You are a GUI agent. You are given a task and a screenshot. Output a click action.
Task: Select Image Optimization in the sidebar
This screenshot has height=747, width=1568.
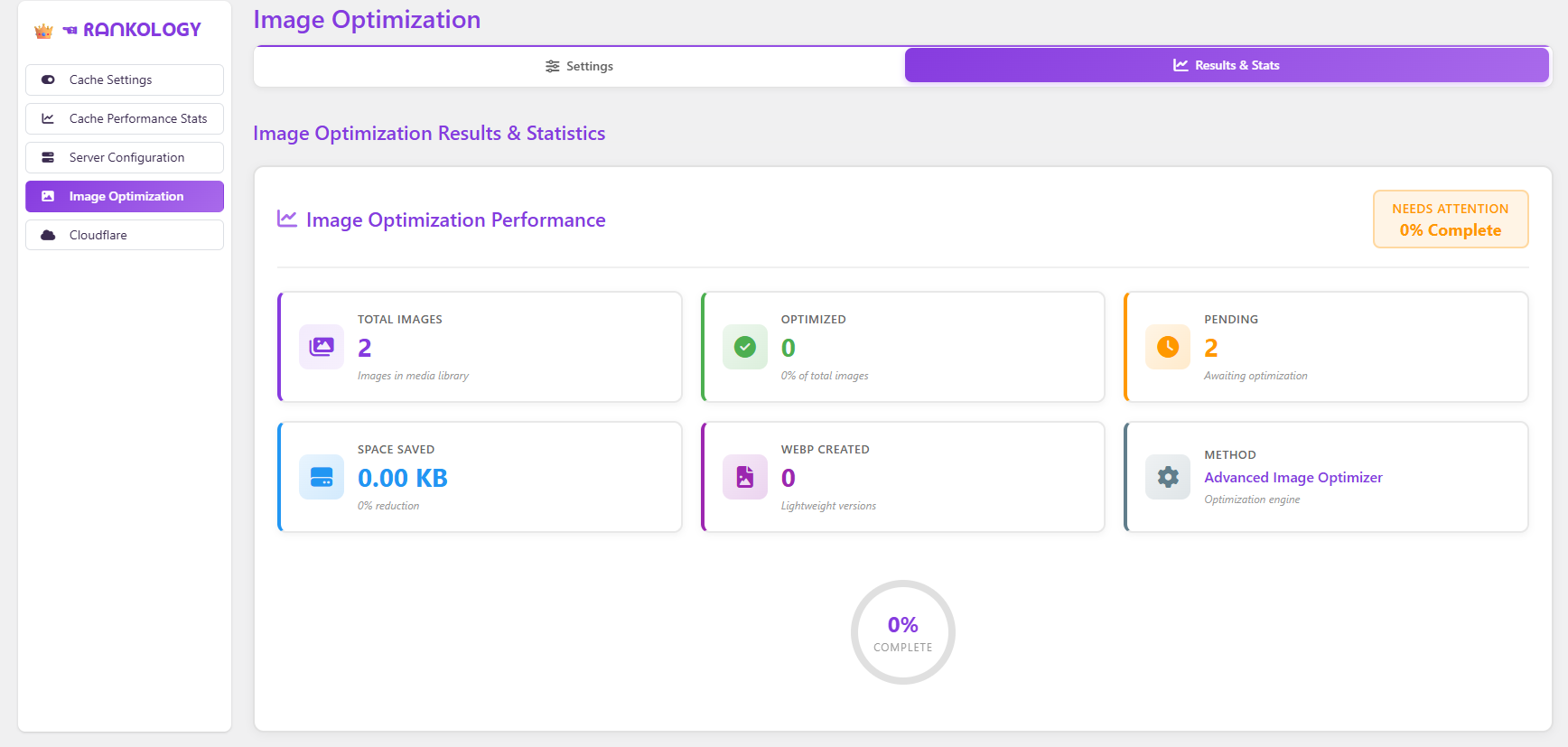point(125,196)
